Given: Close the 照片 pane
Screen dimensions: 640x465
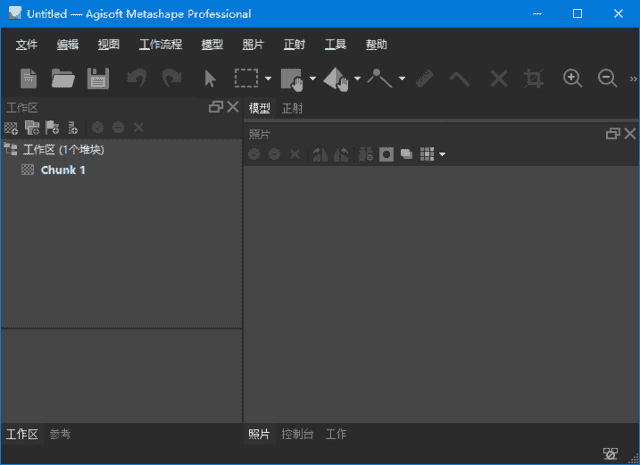Looking at the screenshot, I should (x=630, y=133).
